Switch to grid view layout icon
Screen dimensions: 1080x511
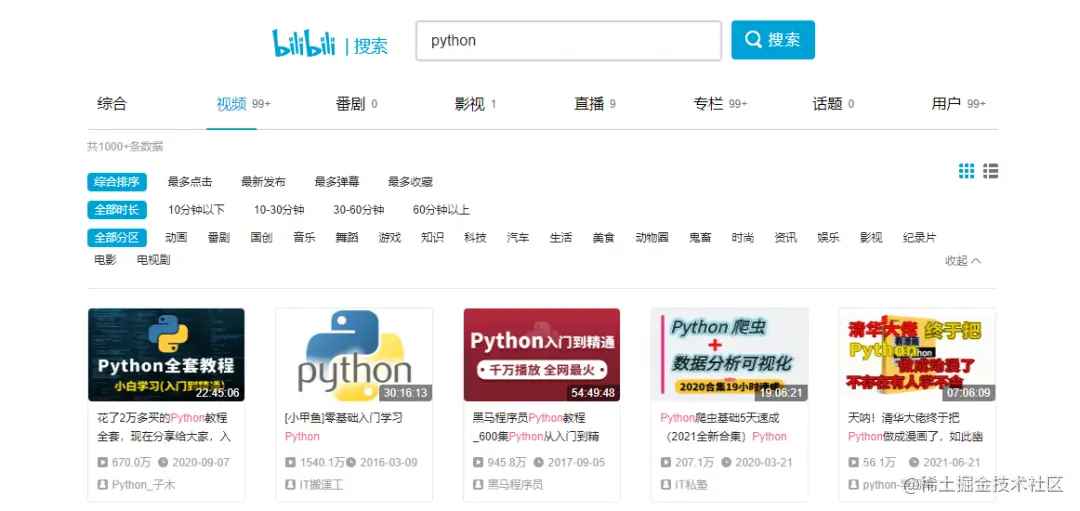pyautogui.click(x=966, y=171)
